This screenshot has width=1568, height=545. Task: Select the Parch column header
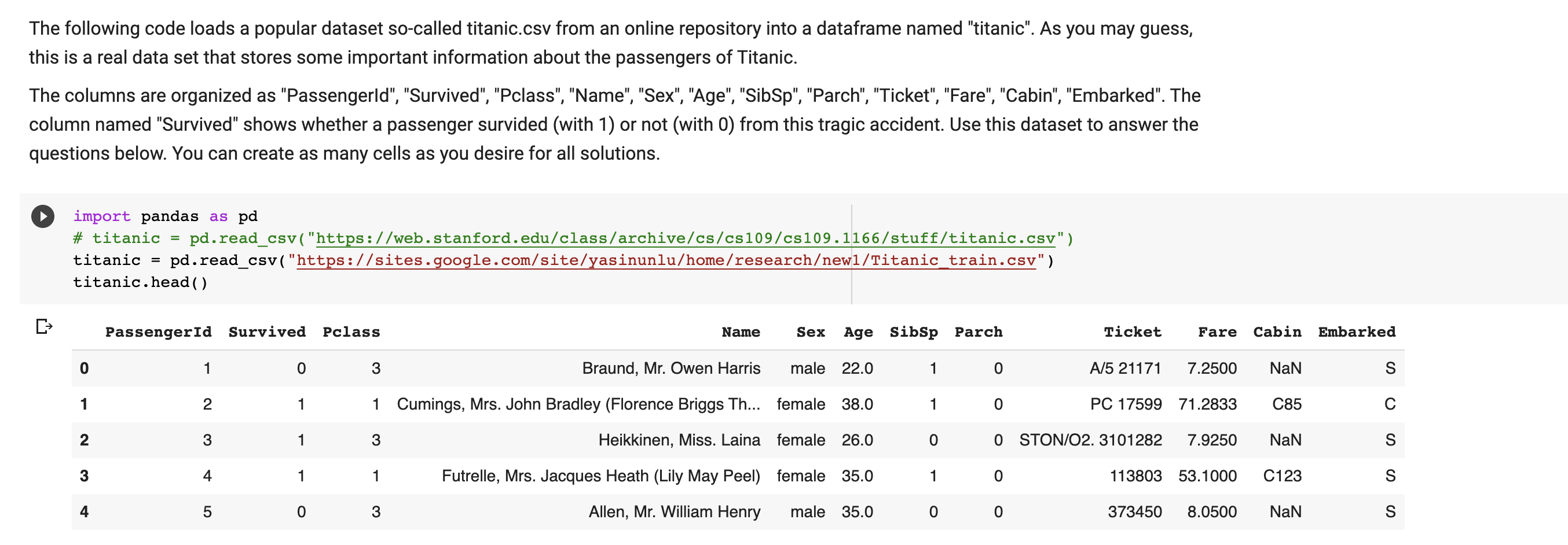tap(977, 332)
